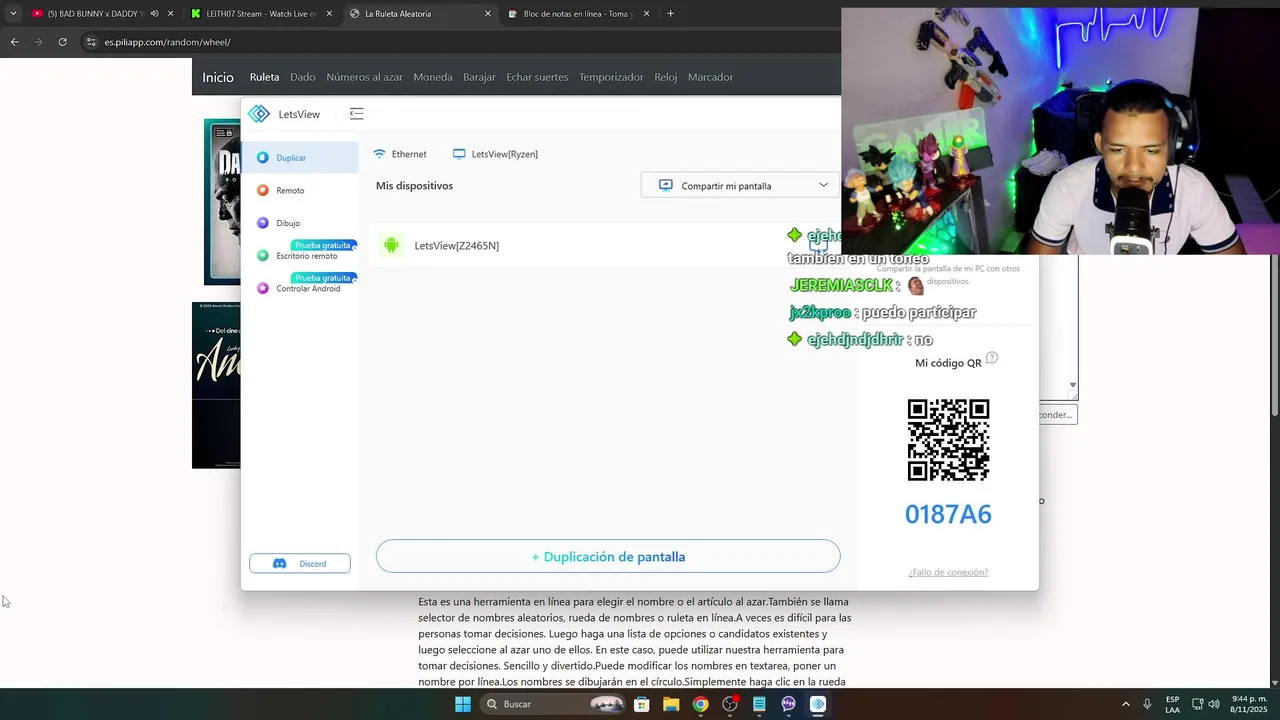The image size is (1280, 720).
Task: Open the Duplicar section in LetsView
Action: [x=300, y=157]
